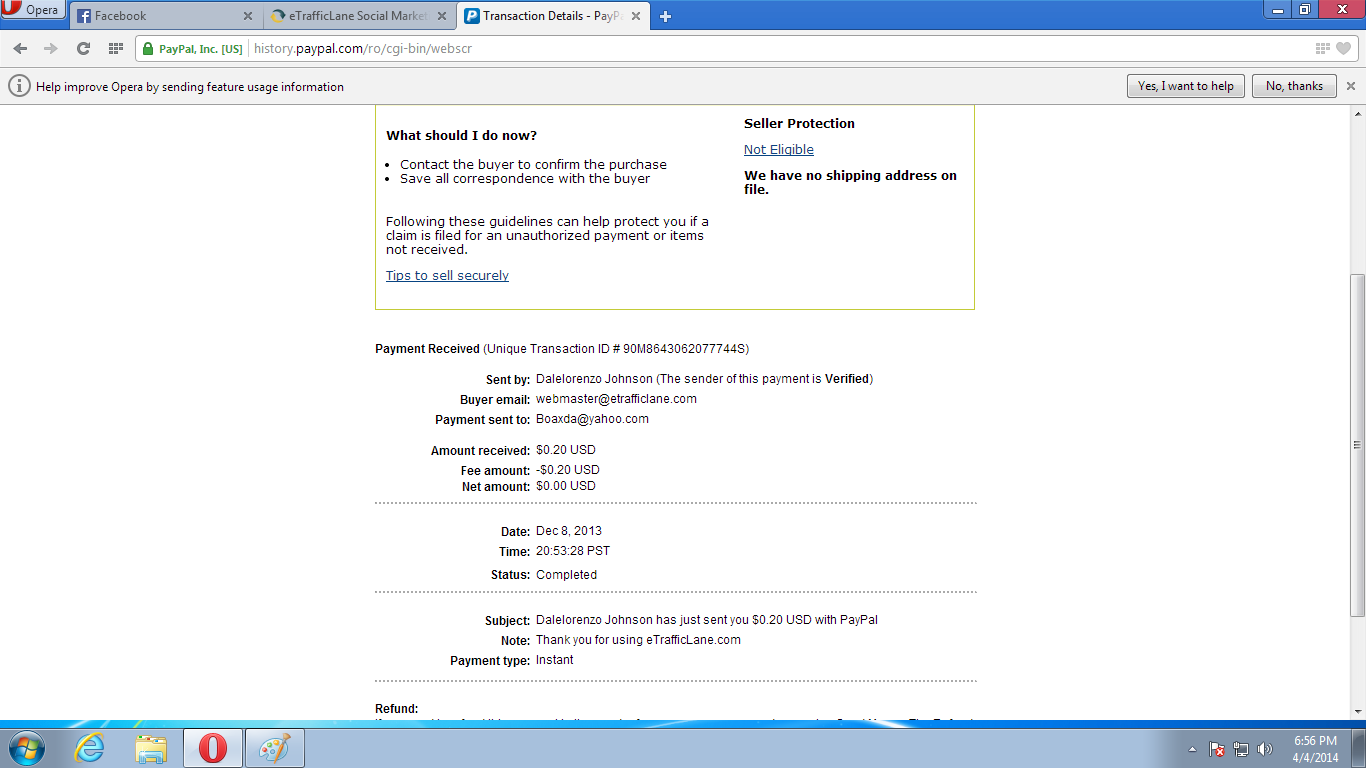
Task: Dismiss the usage information bar
Action: 1351,86
